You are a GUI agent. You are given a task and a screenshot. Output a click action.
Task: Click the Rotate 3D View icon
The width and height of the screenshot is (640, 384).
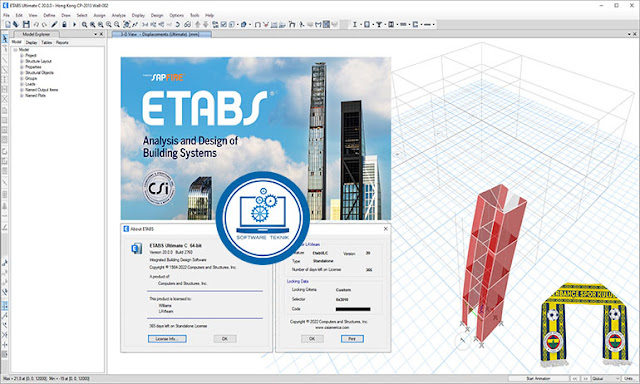(x=178, y=24)
